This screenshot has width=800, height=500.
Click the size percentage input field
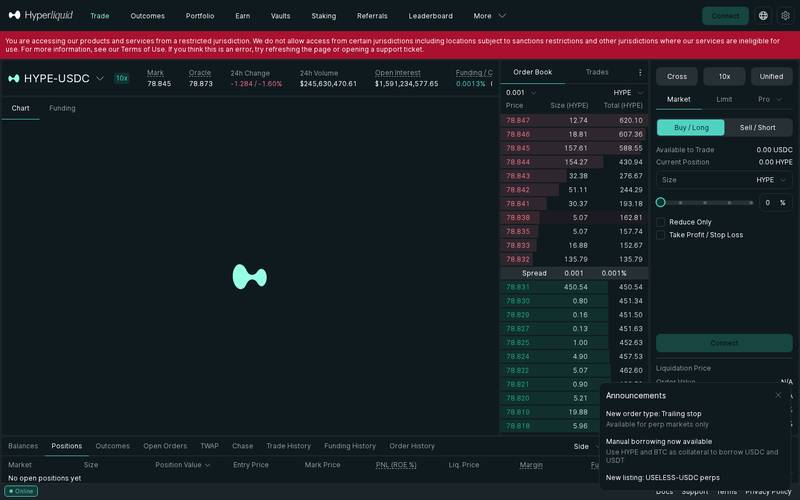[775, 203]
